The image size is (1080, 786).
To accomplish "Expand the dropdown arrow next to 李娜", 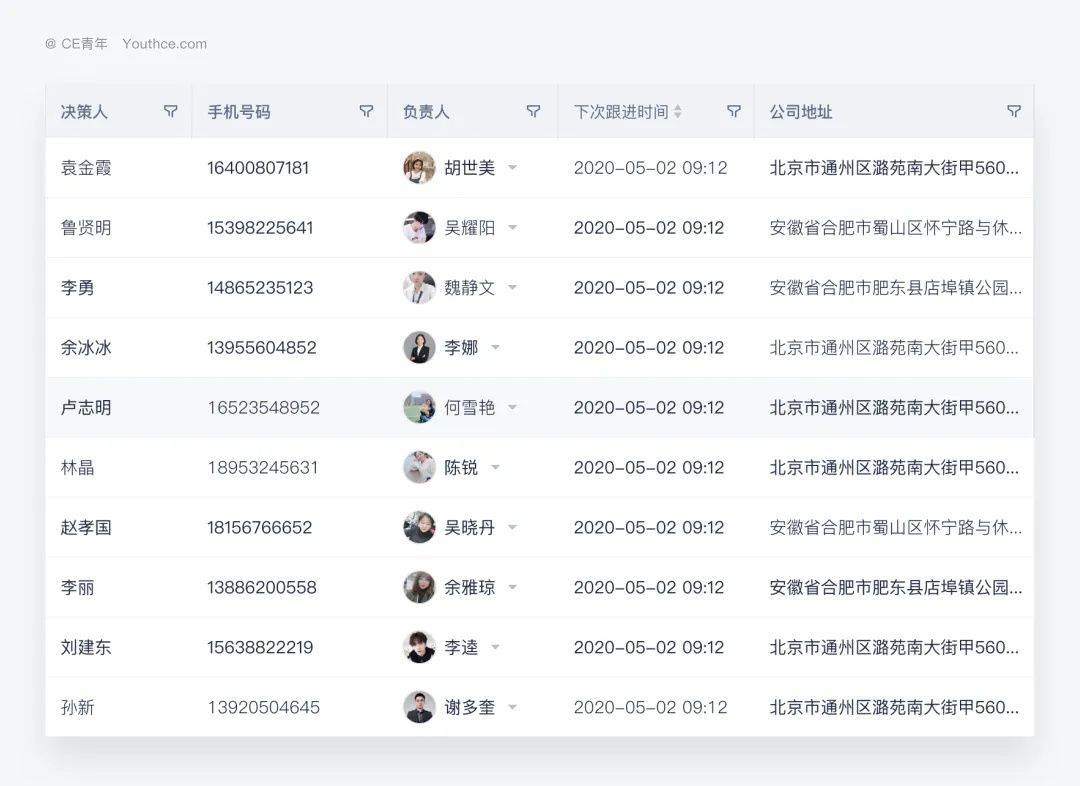I will pyautogui.click(x=495, y=347).
